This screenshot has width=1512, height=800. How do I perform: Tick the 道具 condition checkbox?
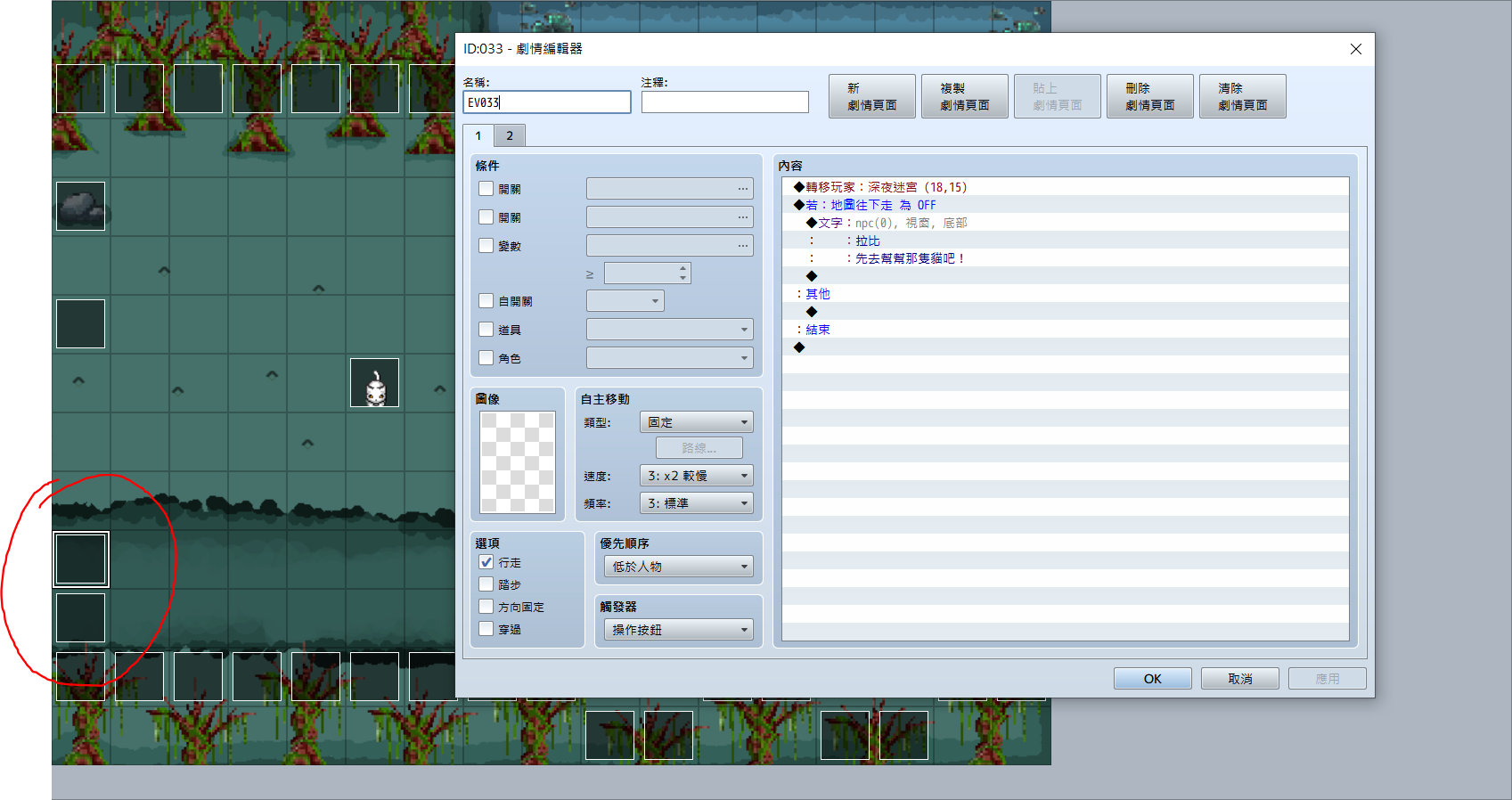(x=486, y=330)
